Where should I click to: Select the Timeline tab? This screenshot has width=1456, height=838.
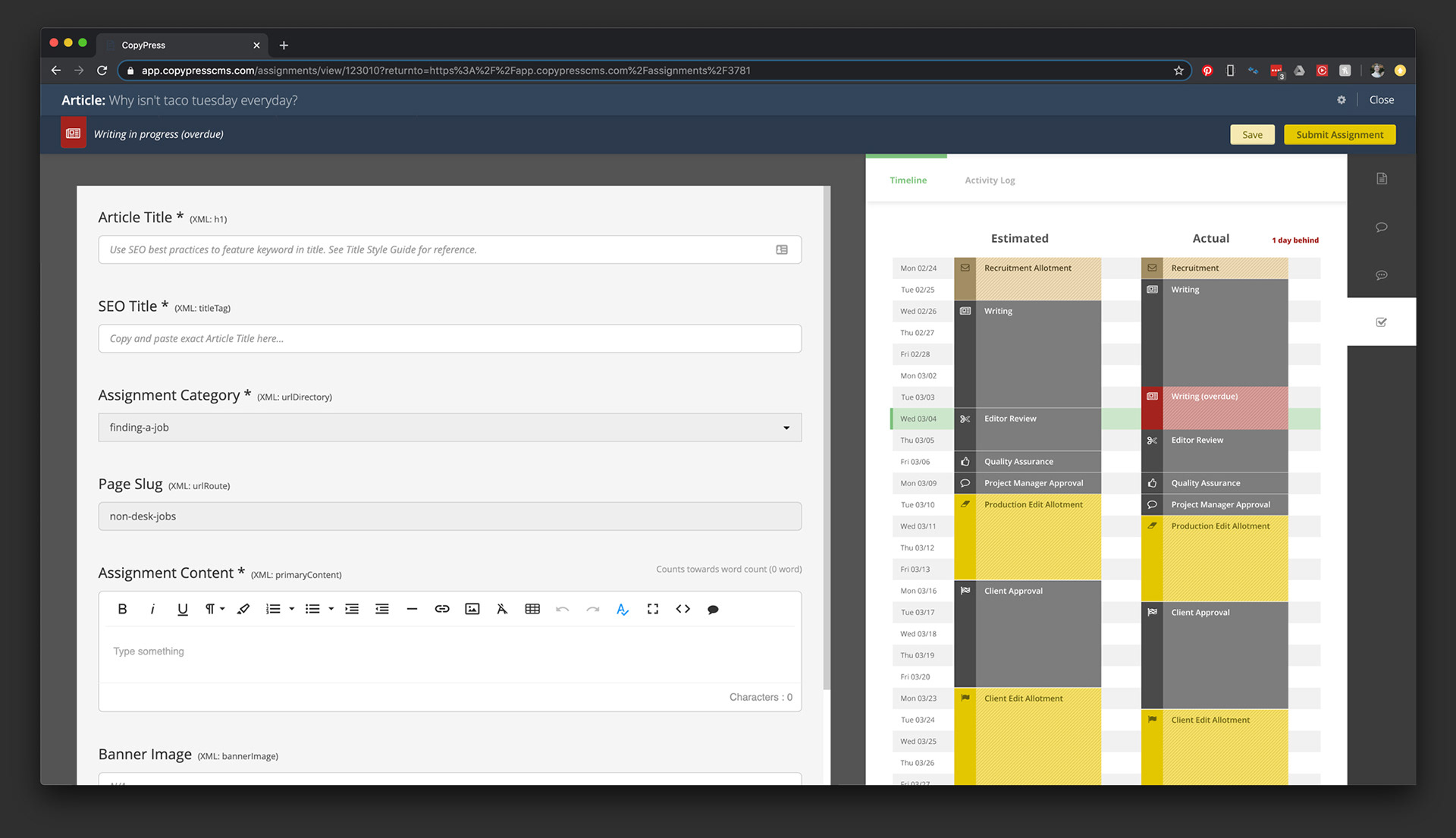(x=908, y=180)
